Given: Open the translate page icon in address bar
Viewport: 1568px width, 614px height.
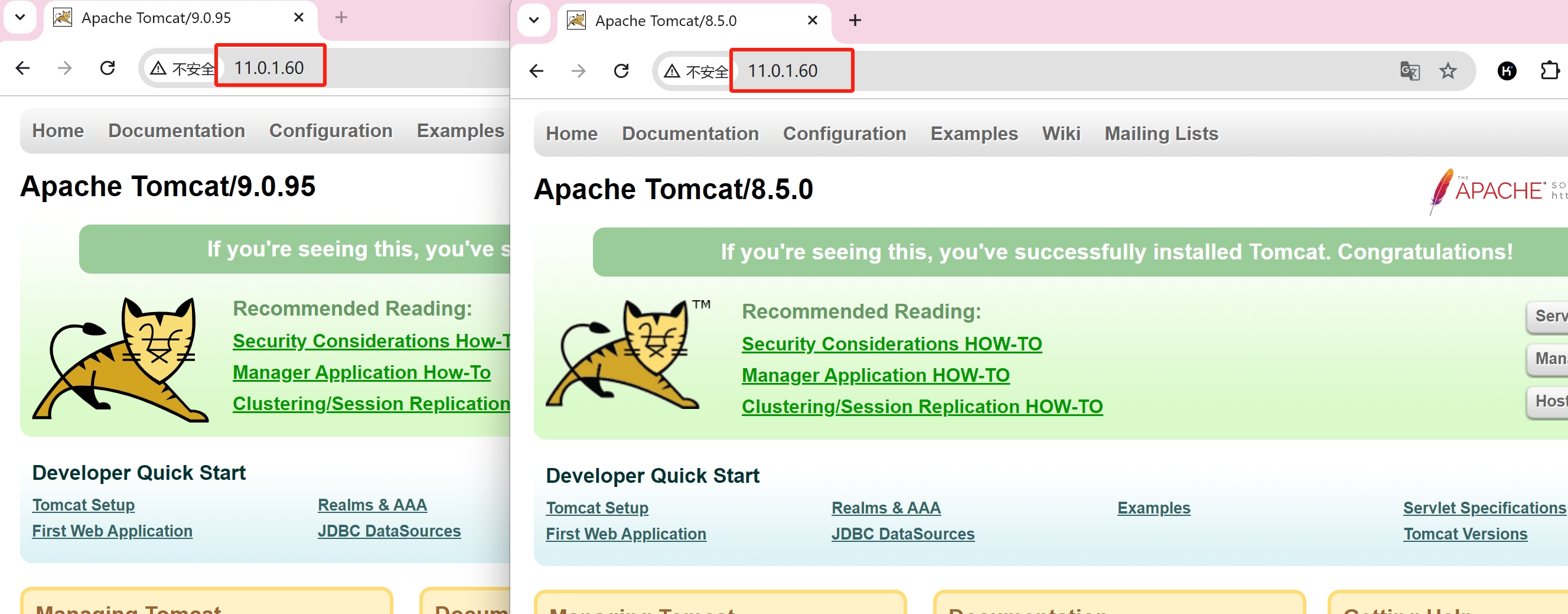Looking at the screenshot, I should click(1410, 71).
